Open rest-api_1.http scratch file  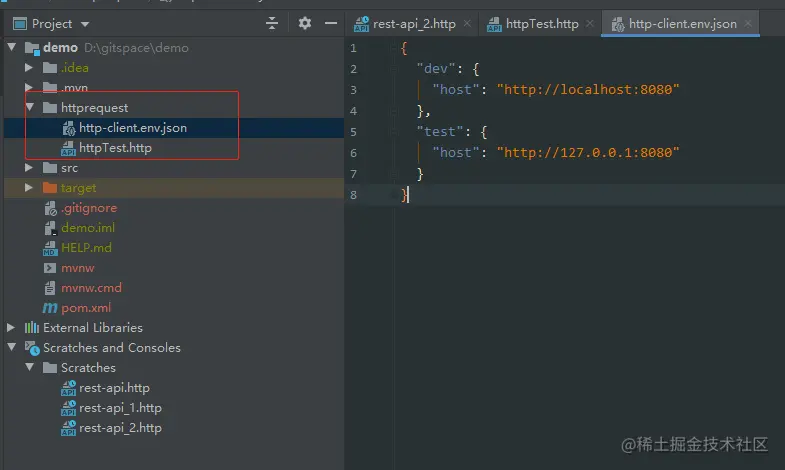(120, 408)
